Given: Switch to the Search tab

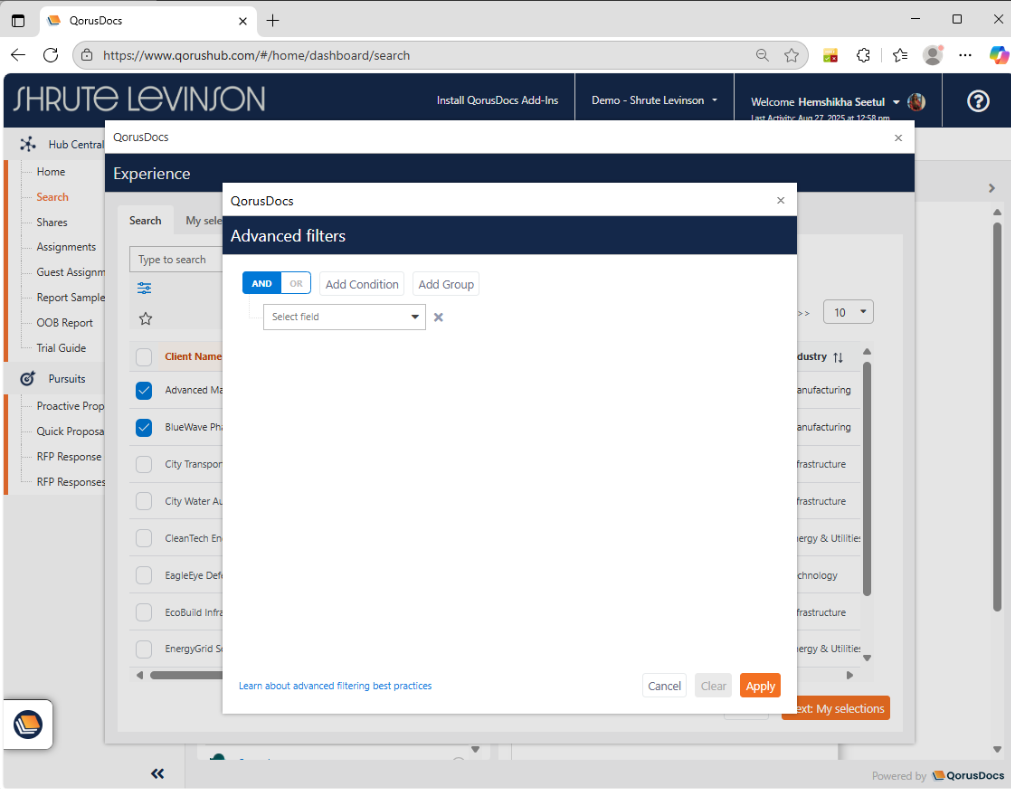Looking at the screenshot, I should click(145, 220).
